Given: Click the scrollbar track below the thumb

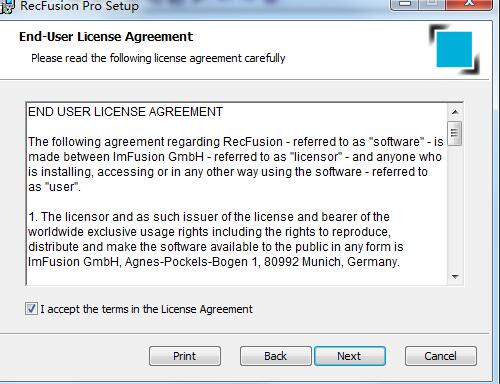Looking at the screenshot, I should [x=455, y=207].
